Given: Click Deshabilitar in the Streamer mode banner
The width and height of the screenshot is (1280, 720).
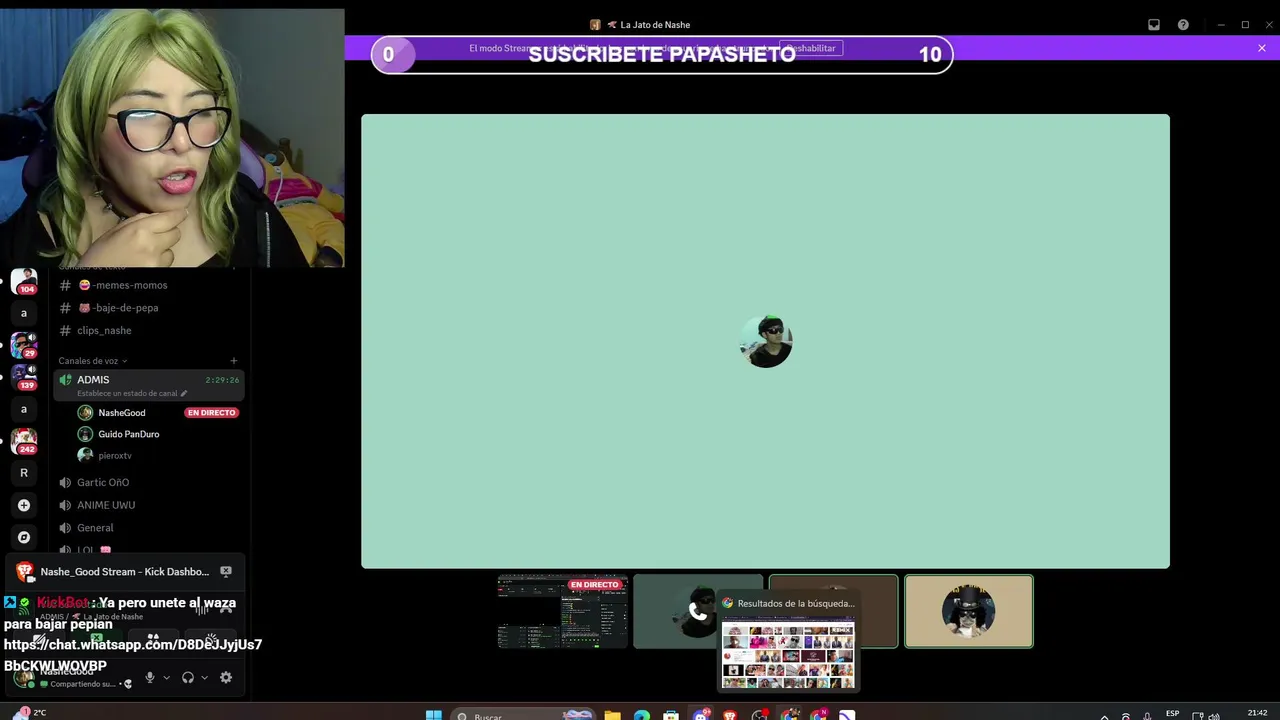Looking at the screenshot, I should pyautogui.click(x=811, y=48).
